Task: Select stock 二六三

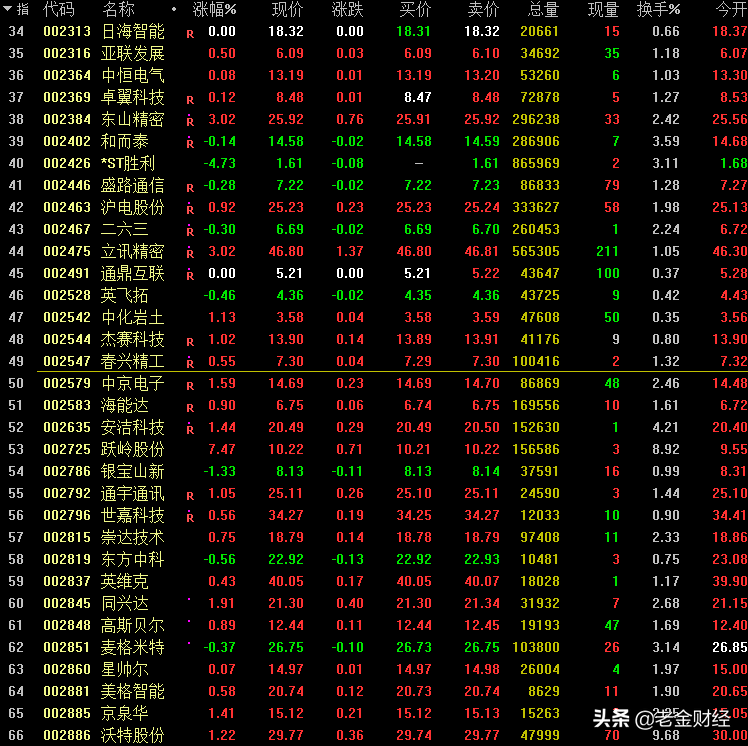Action: tap(125, 229)
